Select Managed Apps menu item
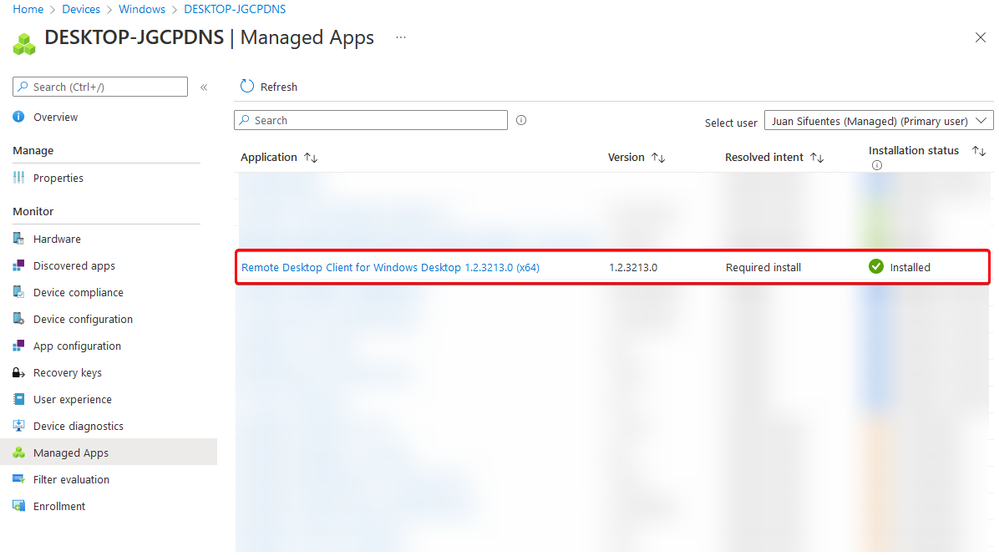This screenshot has height=555, width=999. (x=71, y=453)
